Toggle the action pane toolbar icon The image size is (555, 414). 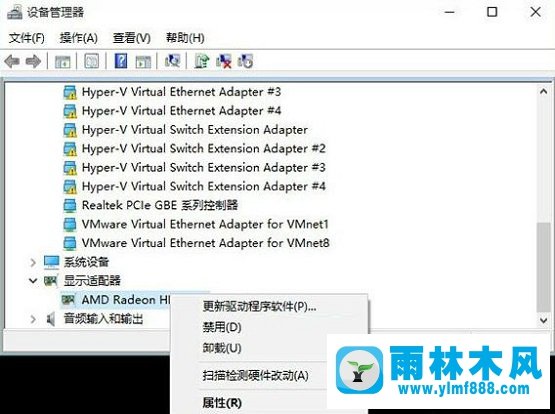pyautogui.click(x=143, y=62)
